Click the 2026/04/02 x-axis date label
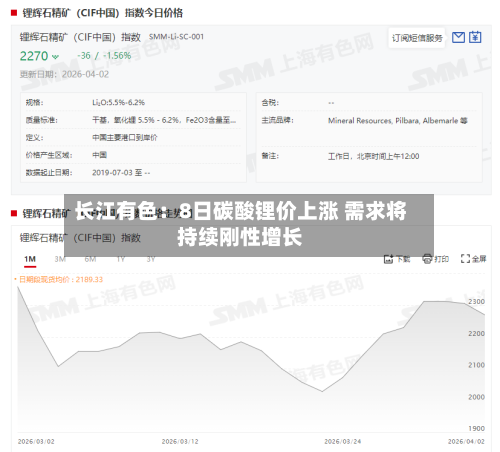Screen dimensions: 500x452 pyautogui.click(x=466, y=441)
